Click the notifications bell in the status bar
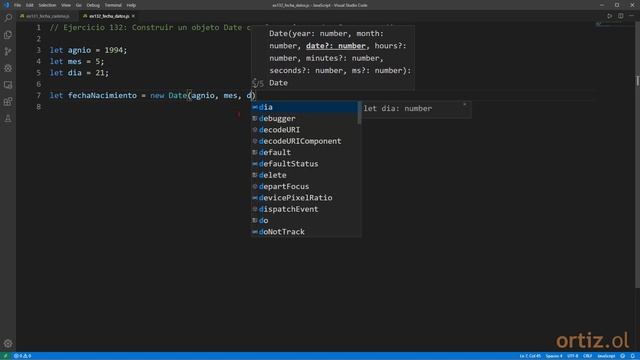This screenshot has width=640, height=360. coord(633,356)
